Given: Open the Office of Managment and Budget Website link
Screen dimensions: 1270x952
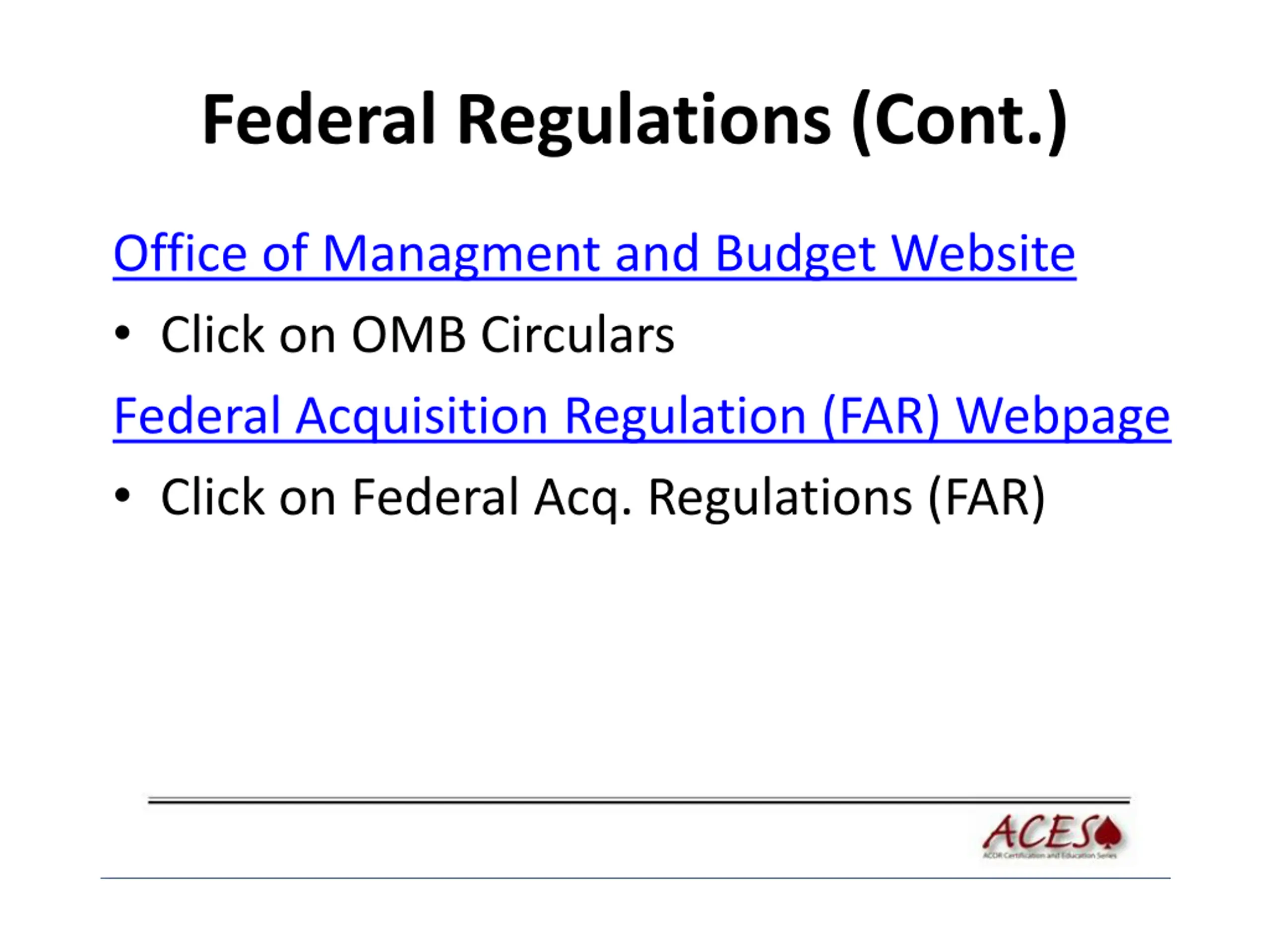Looking at the screenshot, I should click(594, 254).
